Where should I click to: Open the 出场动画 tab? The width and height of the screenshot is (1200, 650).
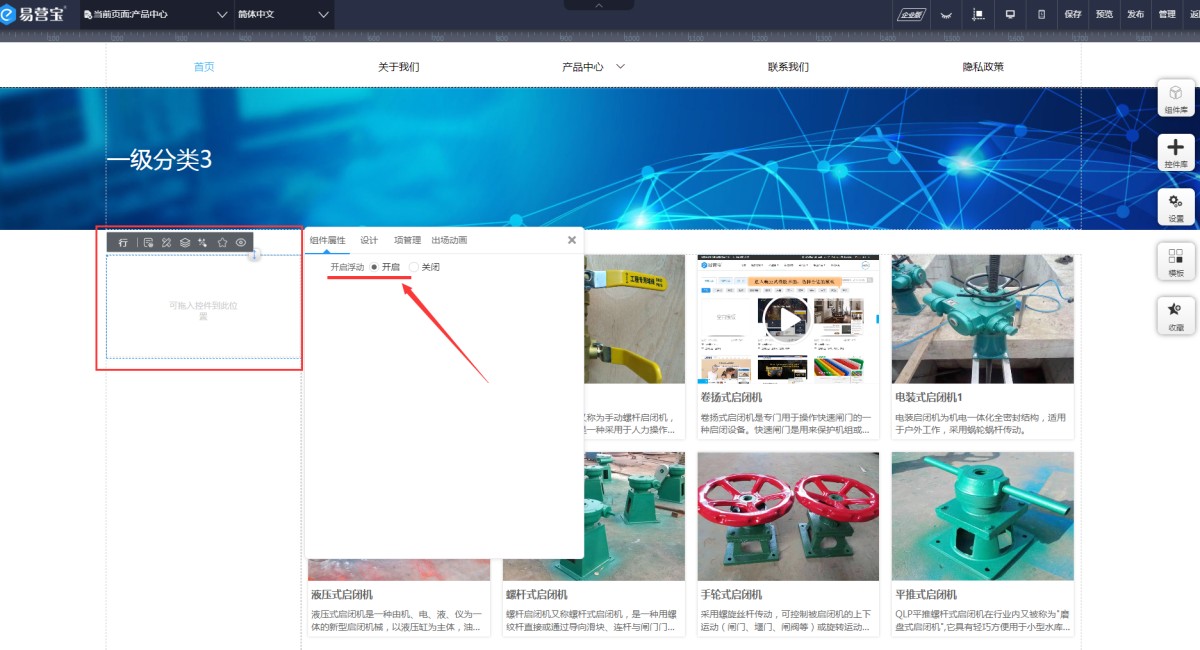click(449, 240)
